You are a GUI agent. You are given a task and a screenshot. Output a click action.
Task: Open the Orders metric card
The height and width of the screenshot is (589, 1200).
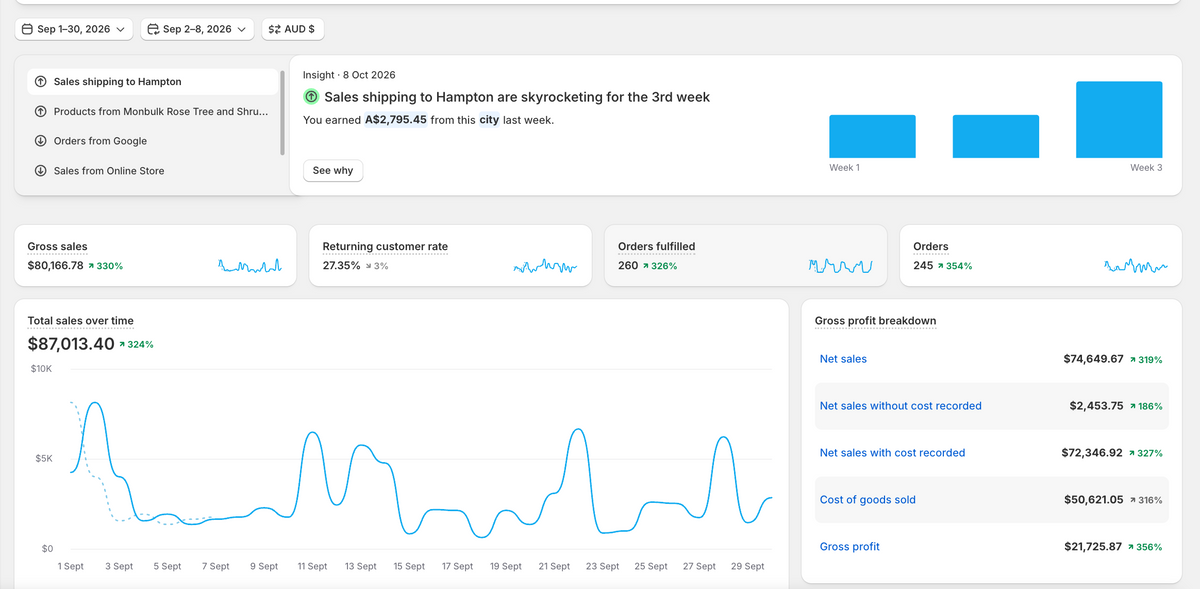coord(1041,256)
